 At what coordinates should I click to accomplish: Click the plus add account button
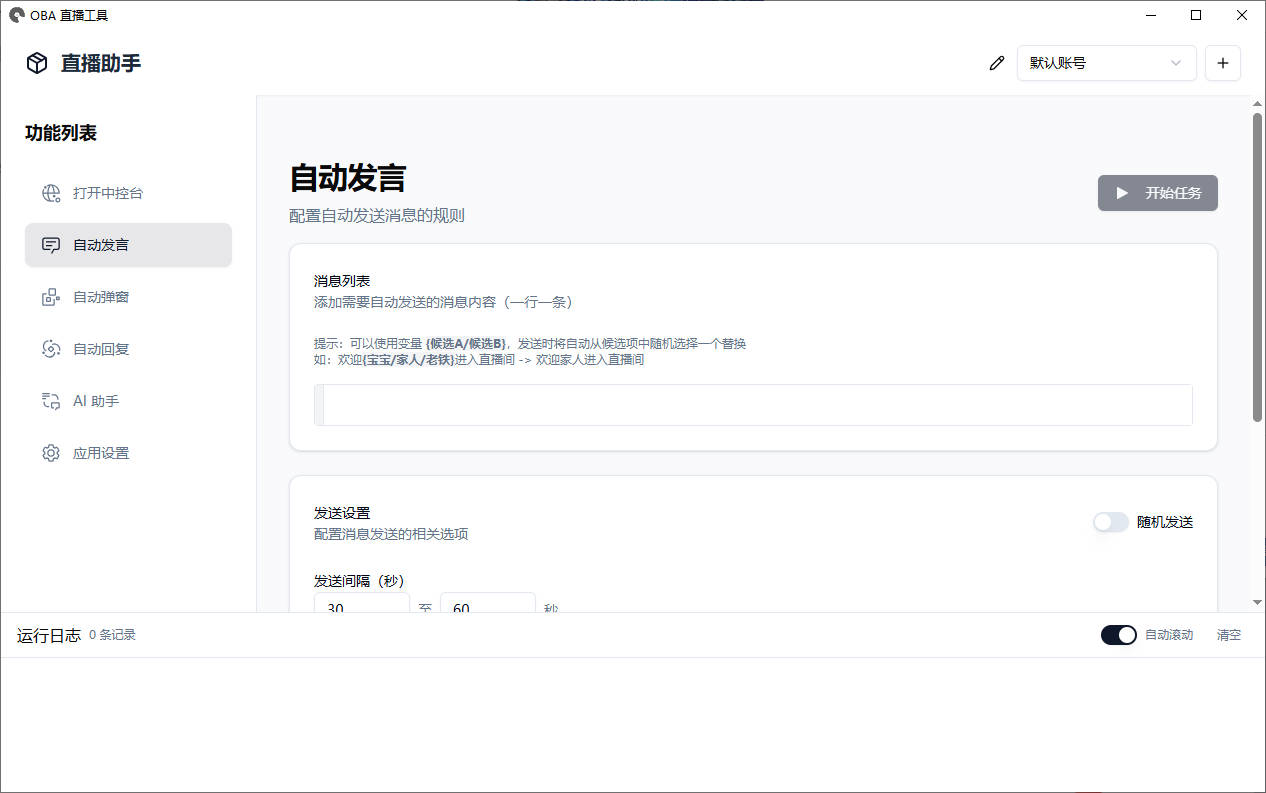(x=1223, y=63)
